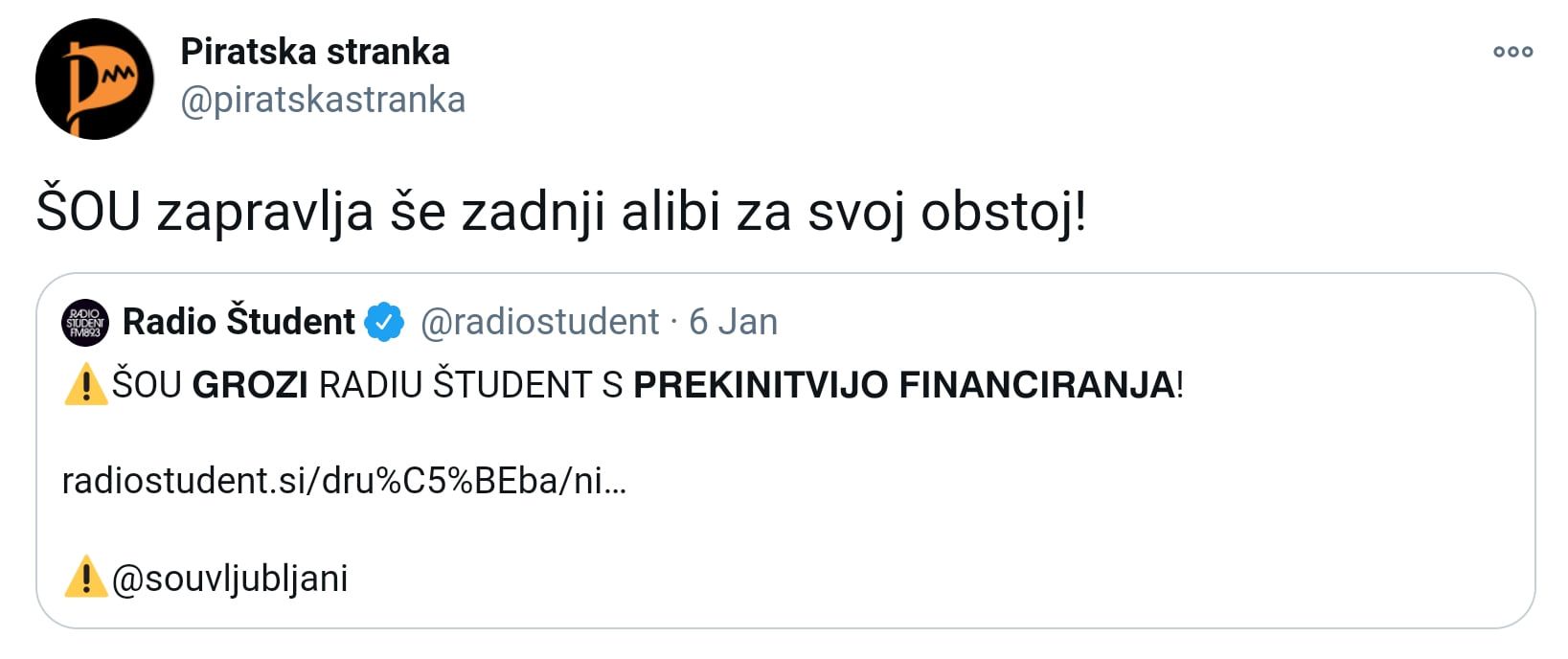Open the 6 Jan timestamp link
The height and width of the screenshot is (659, 1568).
[735, 322]
